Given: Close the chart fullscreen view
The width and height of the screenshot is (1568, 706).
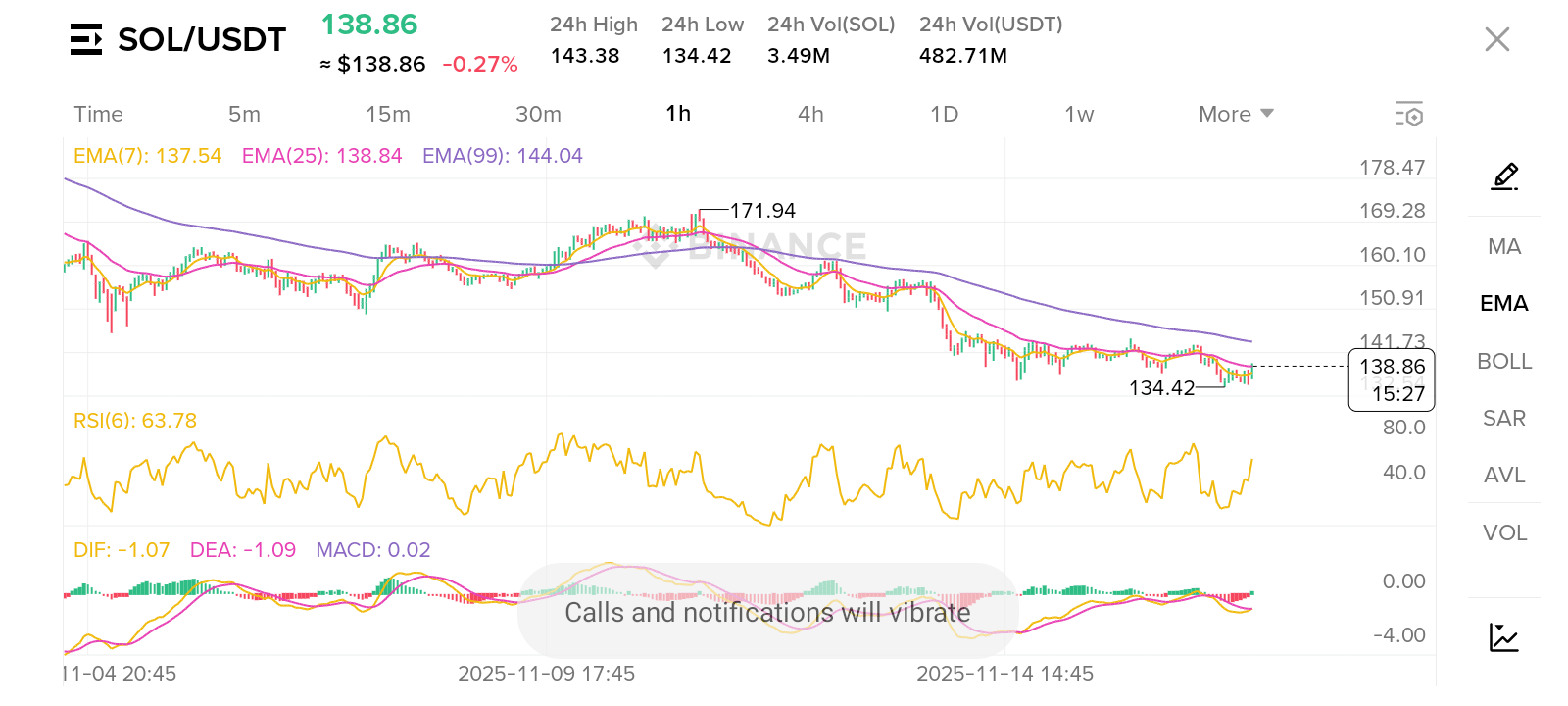Looking at the screenshot, I should [1496, 40].
